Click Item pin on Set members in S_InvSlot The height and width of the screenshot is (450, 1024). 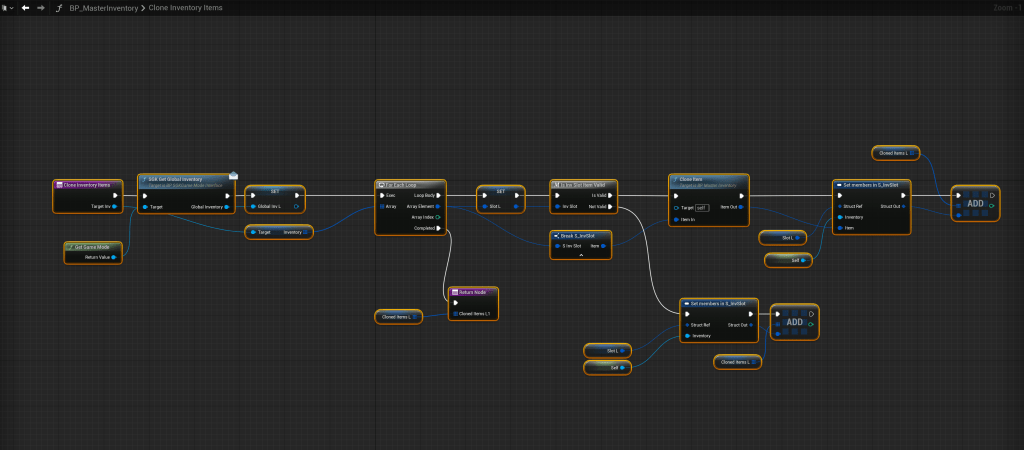[x=840, y=228]
